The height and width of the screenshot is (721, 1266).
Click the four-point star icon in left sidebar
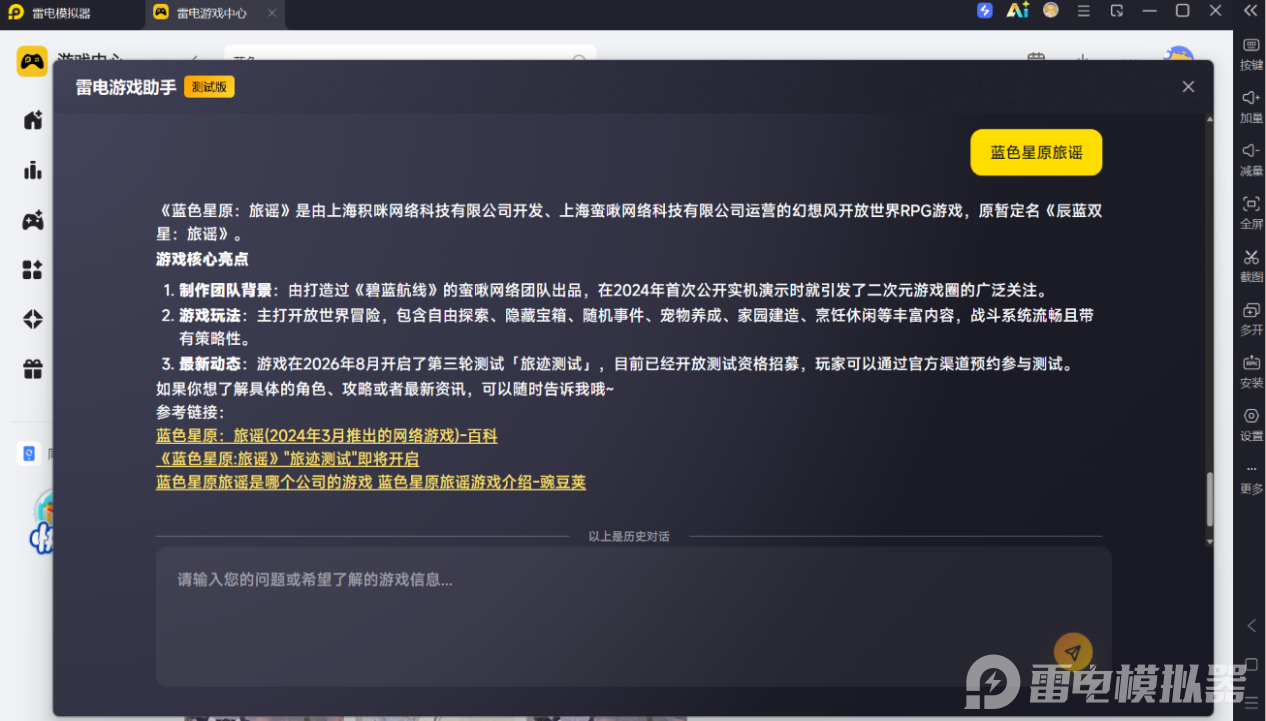click(x=33, y=320)
